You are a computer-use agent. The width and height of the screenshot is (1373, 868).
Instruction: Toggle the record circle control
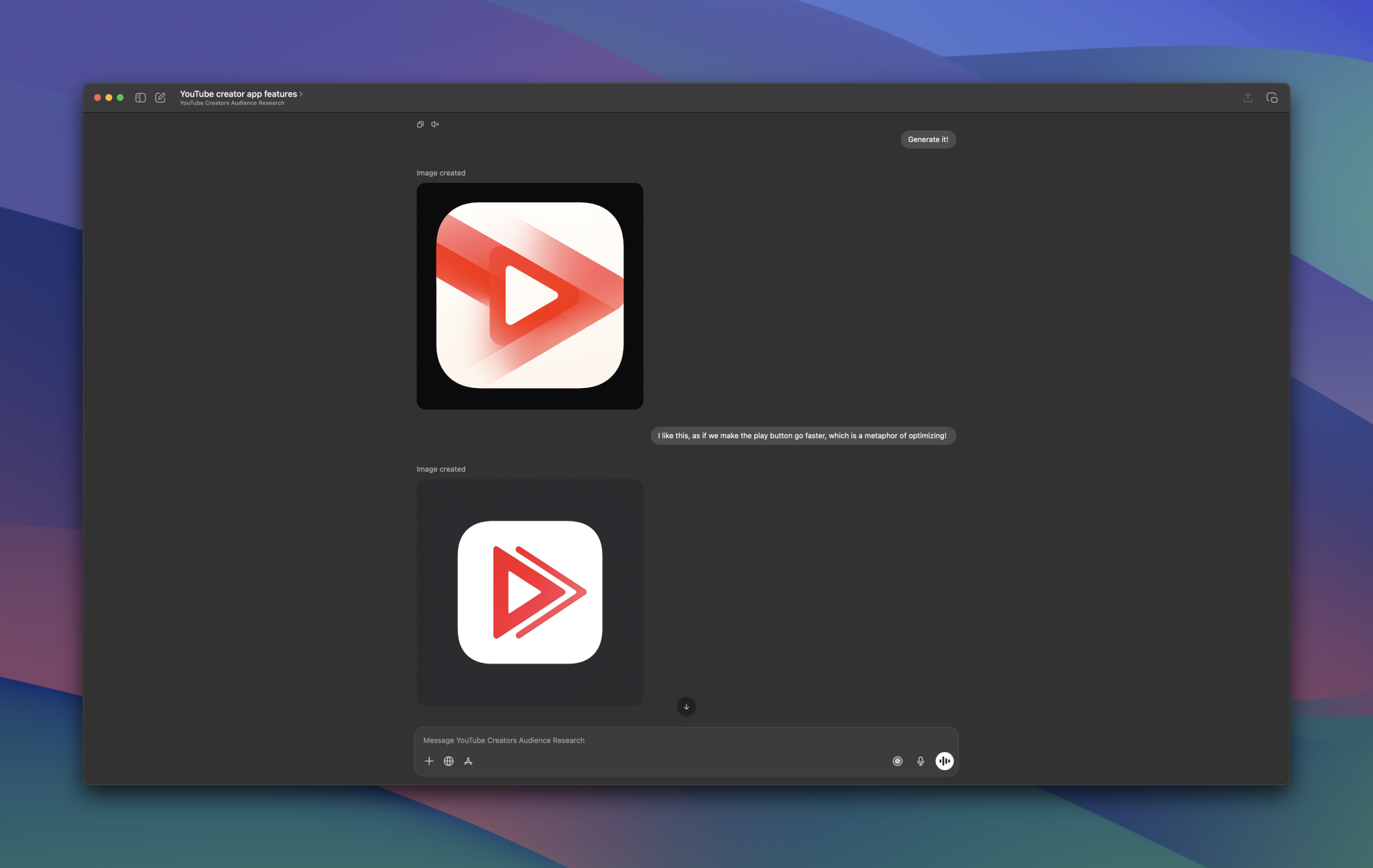coord(897,761)
